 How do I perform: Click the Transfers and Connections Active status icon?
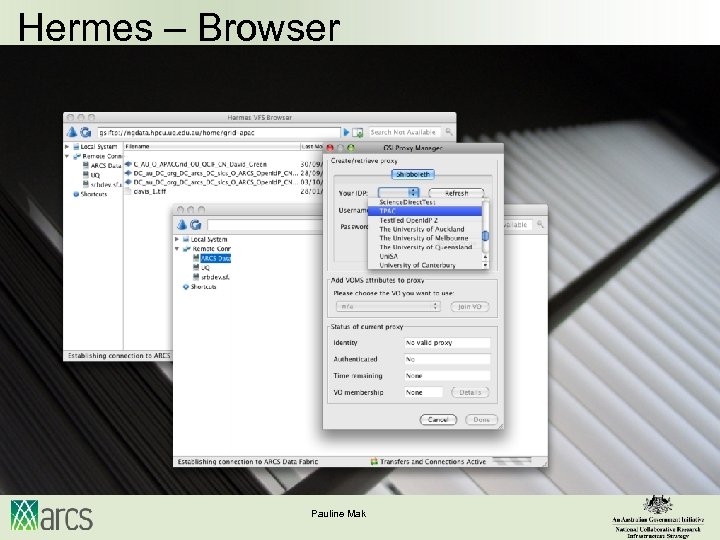click(374, 461)
